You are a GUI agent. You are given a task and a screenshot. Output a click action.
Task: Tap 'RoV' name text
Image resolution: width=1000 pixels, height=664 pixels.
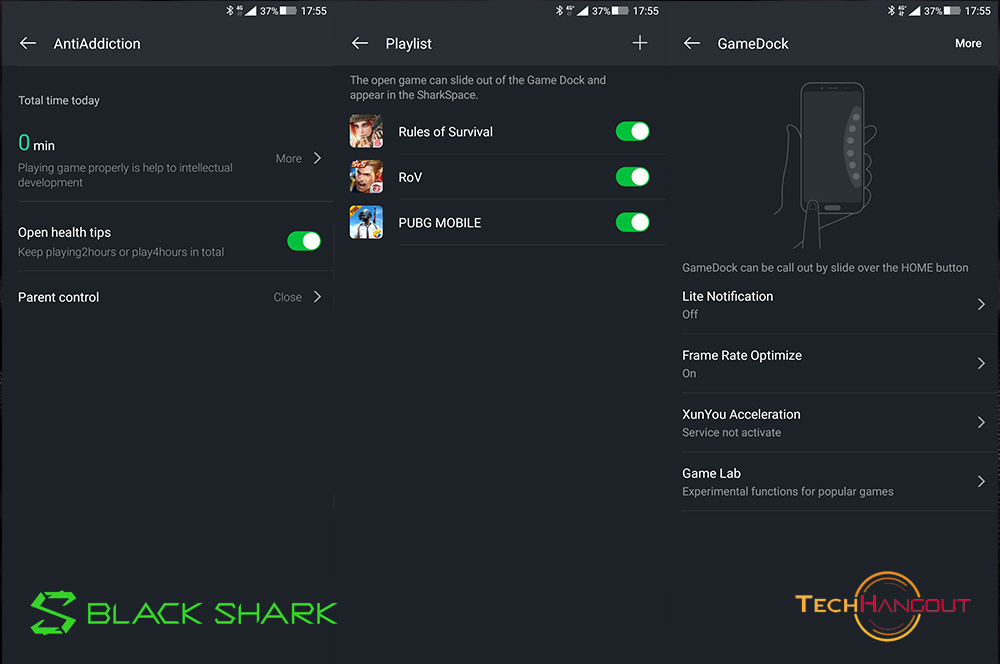point(410,177)
